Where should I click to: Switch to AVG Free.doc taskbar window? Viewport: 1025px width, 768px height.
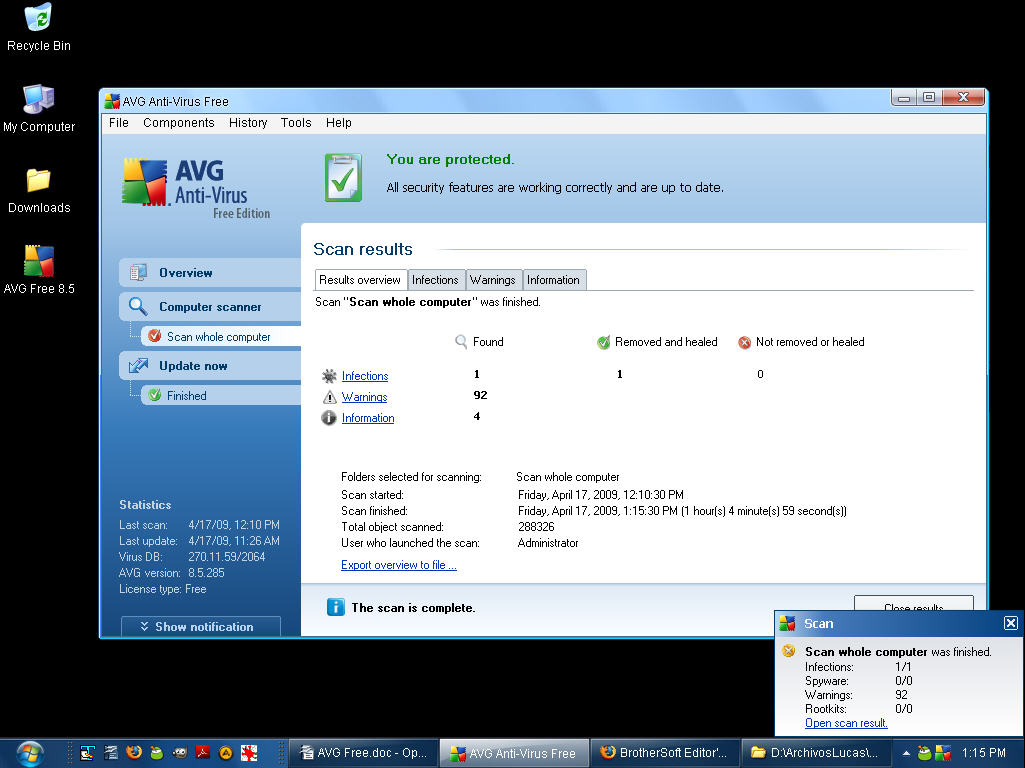click(x=363, y=753)
